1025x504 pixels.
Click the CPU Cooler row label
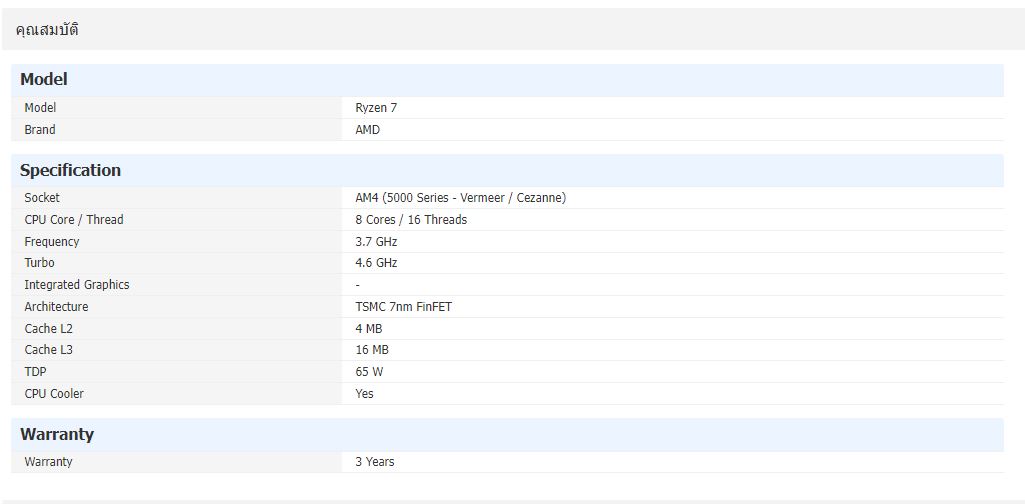tap(54, 394)
